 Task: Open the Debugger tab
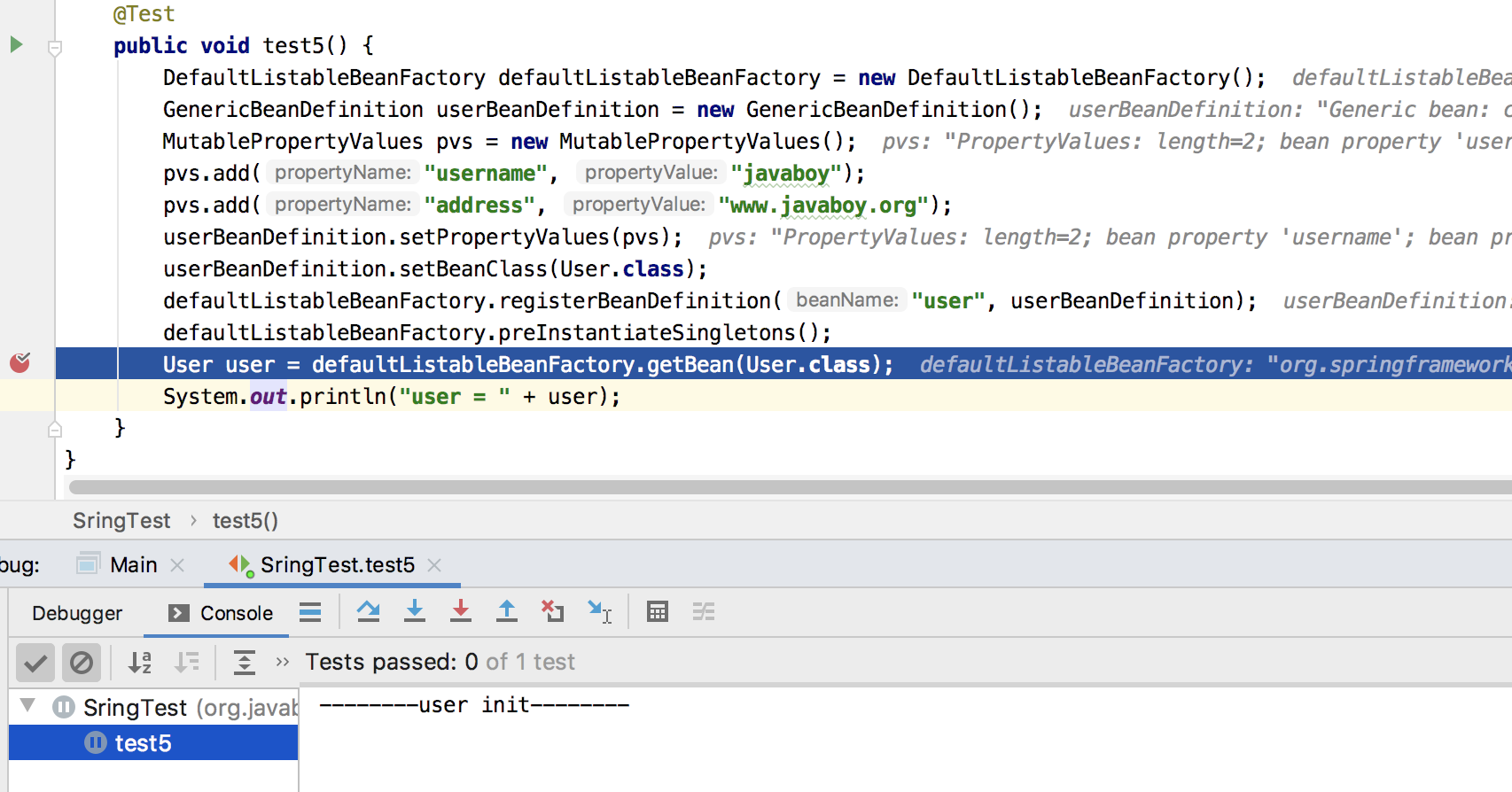(x=77, y=613)
